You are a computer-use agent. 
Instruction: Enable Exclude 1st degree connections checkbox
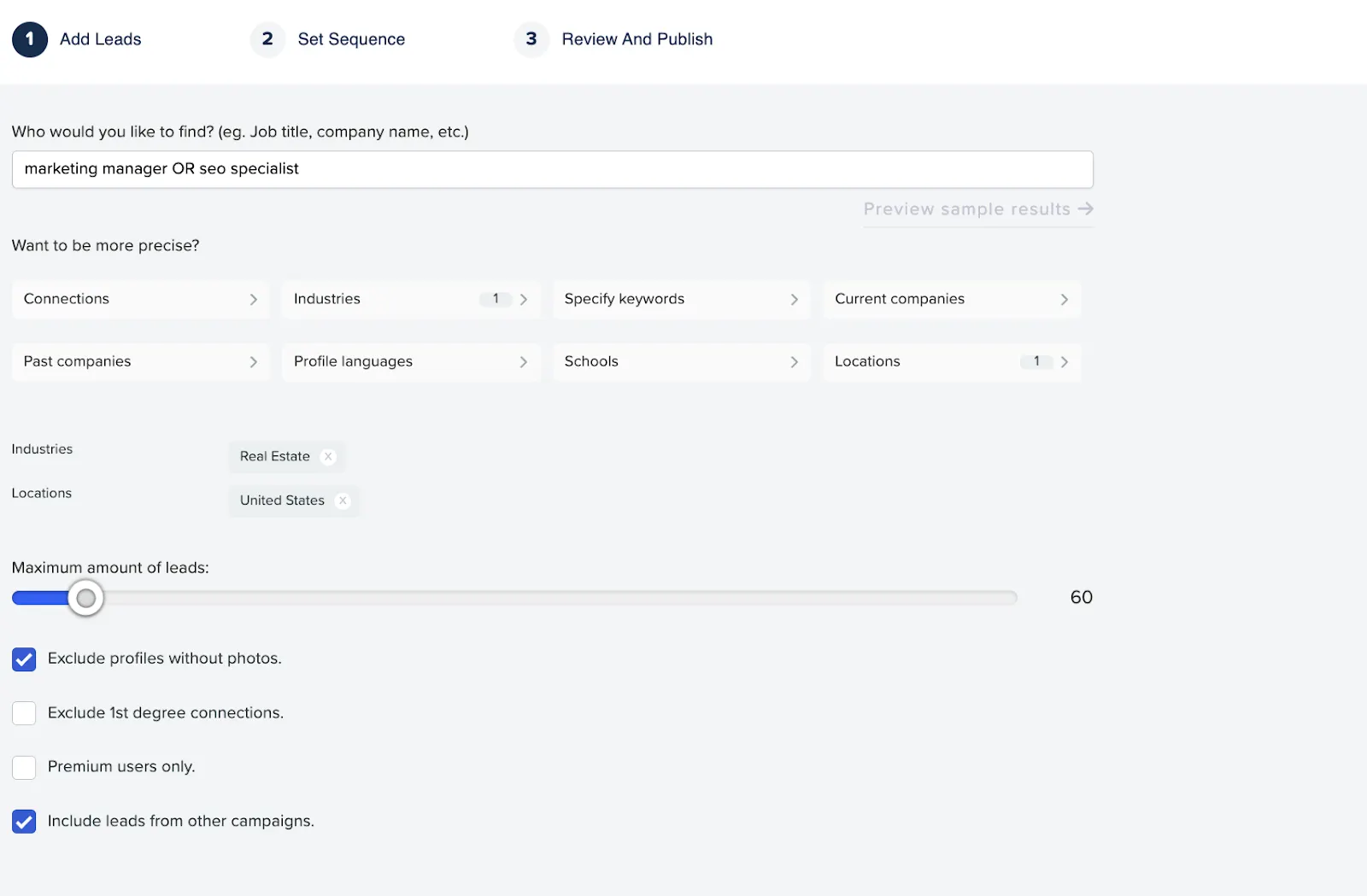coord(24,713)
